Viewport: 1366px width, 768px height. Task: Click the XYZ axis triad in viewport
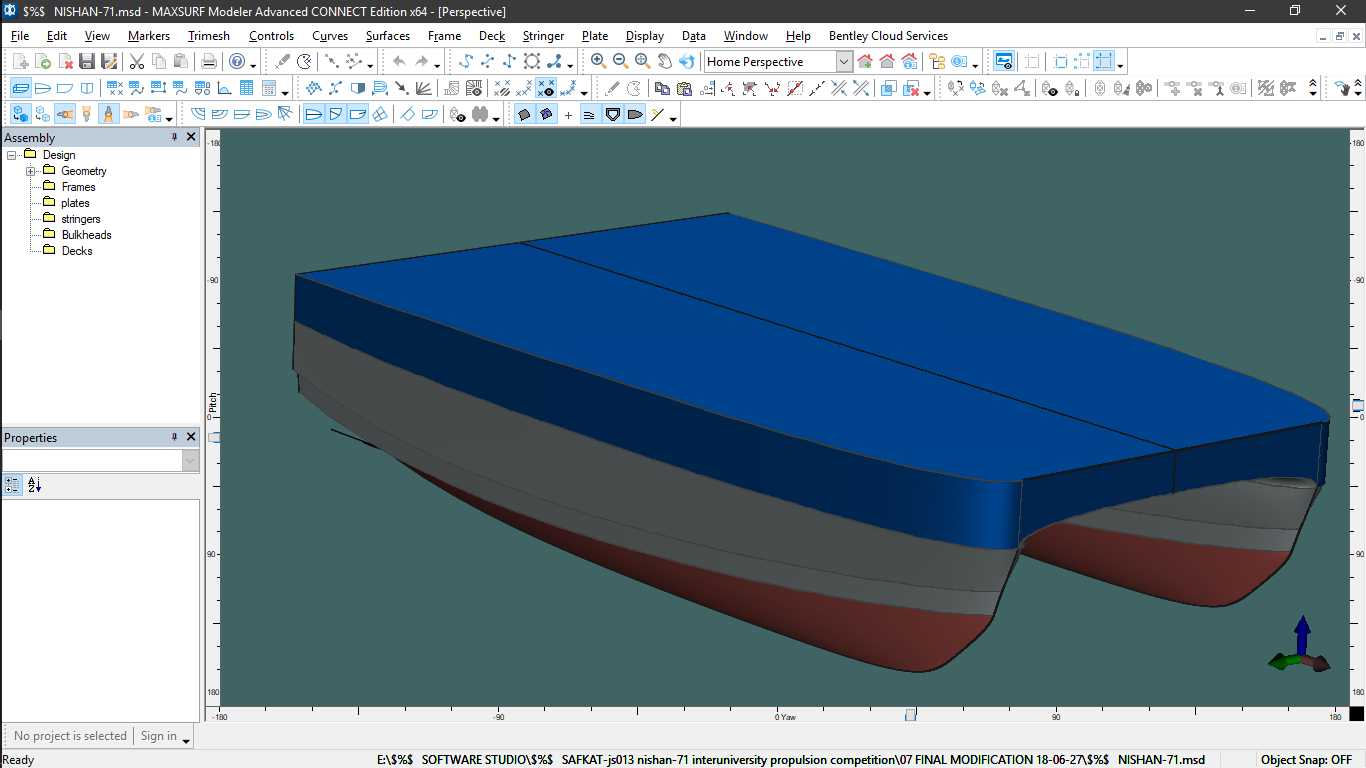point(1300,645)
